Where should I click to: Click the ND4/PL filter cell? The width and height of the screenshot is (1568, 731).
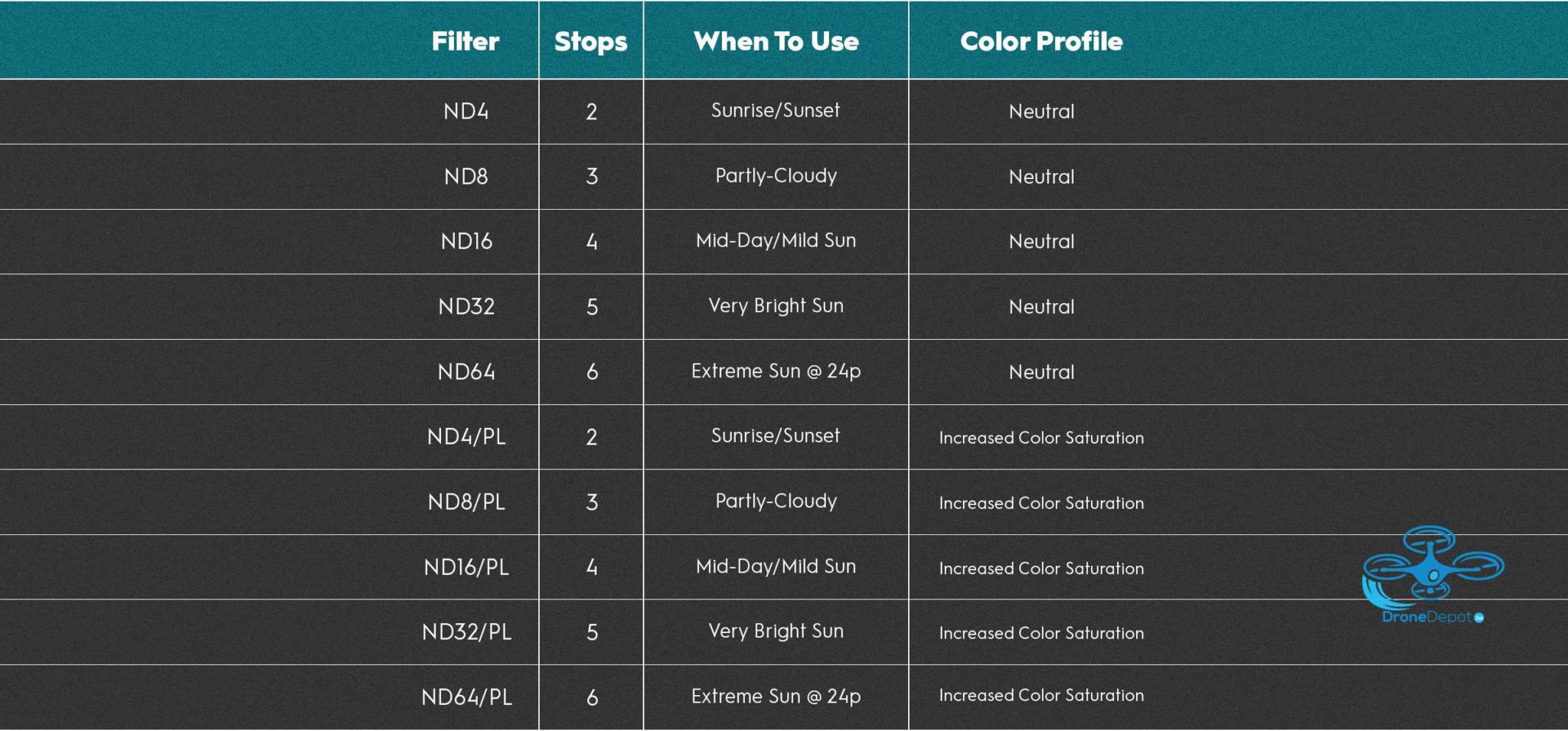point(466,437)
